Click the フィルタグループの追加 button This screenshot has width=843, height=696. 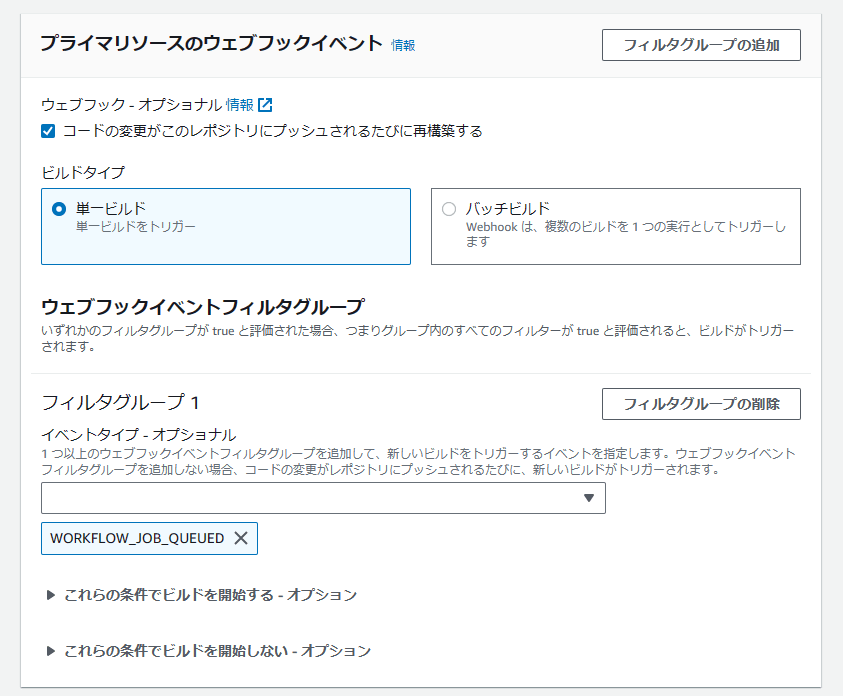coord(701,45)
